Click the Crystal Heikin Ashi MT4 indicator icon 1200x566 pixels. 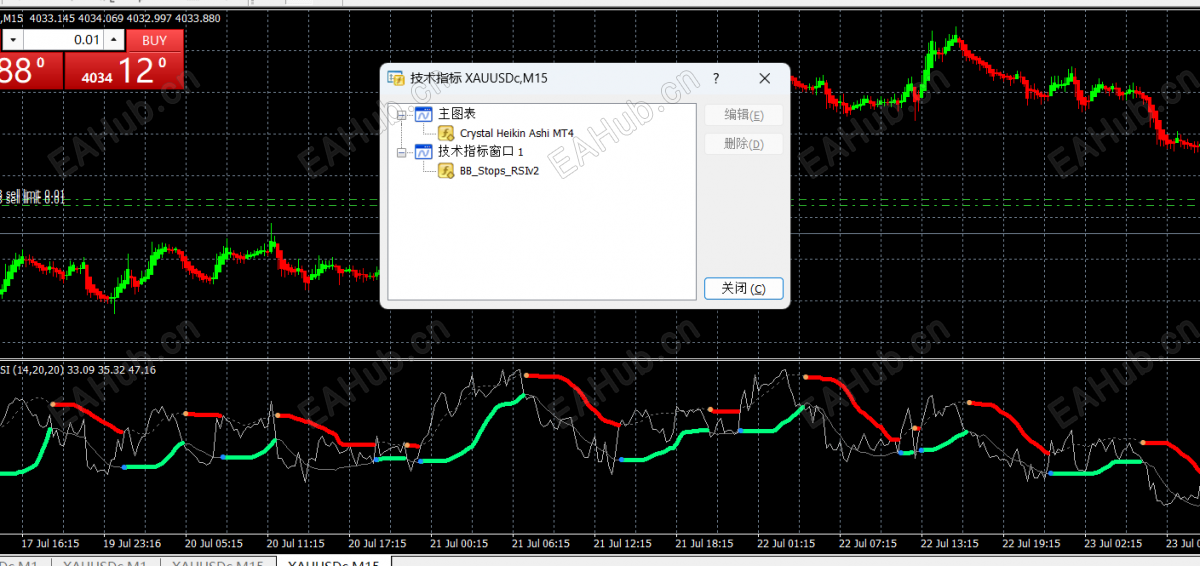tap(446, 133)
